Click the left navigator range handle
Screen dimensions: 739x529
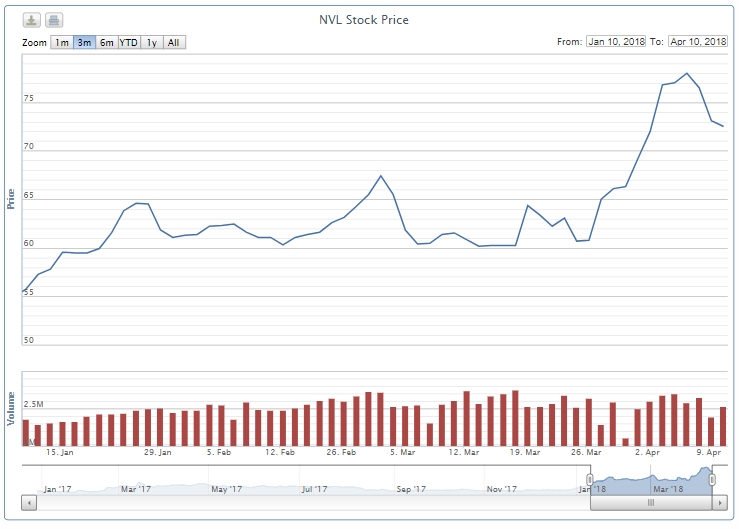[589, 480]
